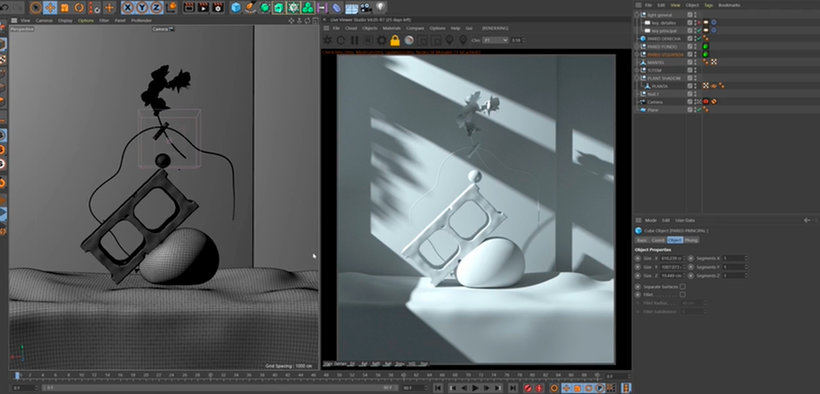Click the Segments X input field
This screenshot has width=820, height=394.
tap(734, 258)
